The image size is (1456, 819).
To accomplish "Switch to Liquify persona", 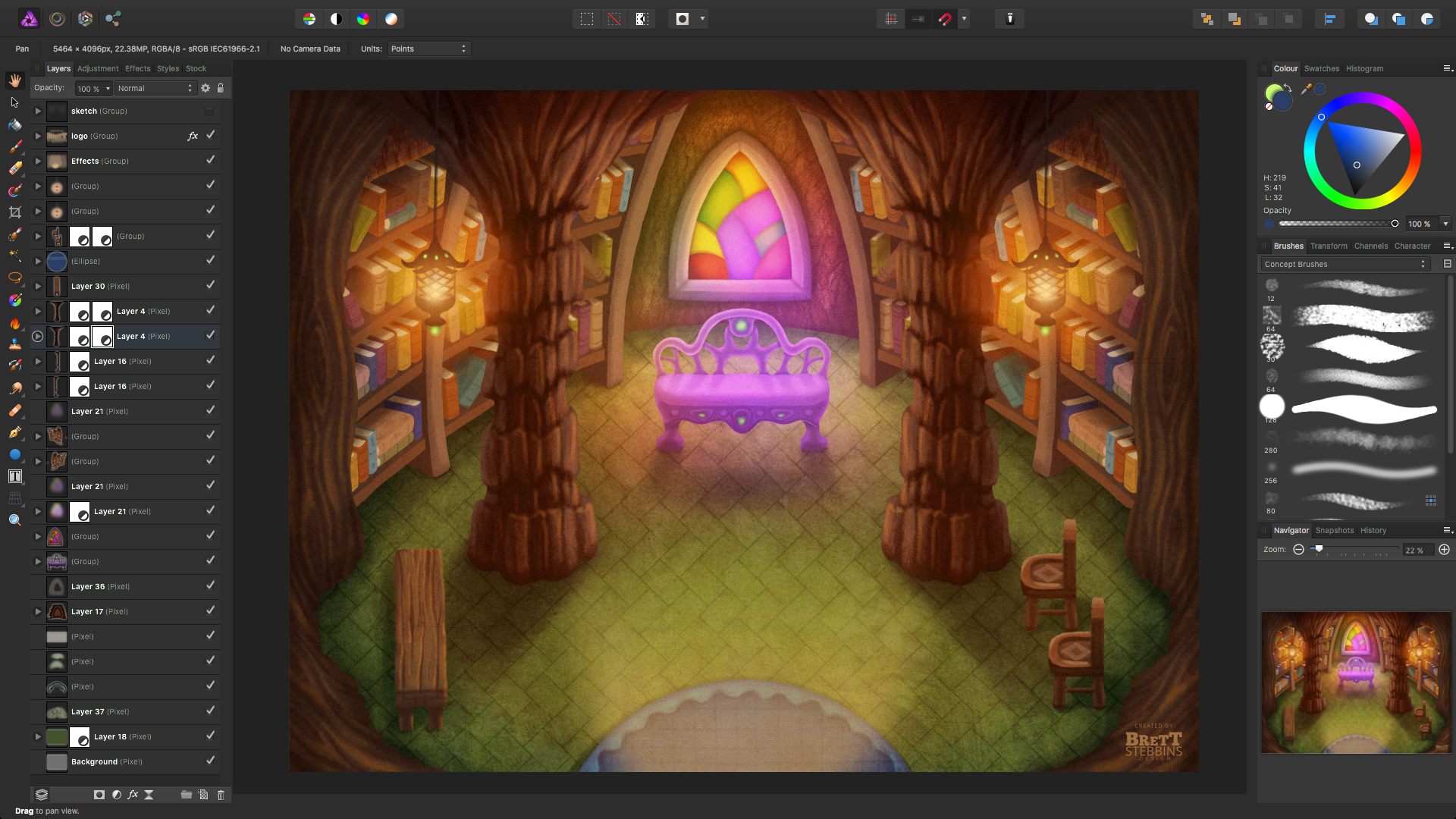I will [x=57, y=19].
